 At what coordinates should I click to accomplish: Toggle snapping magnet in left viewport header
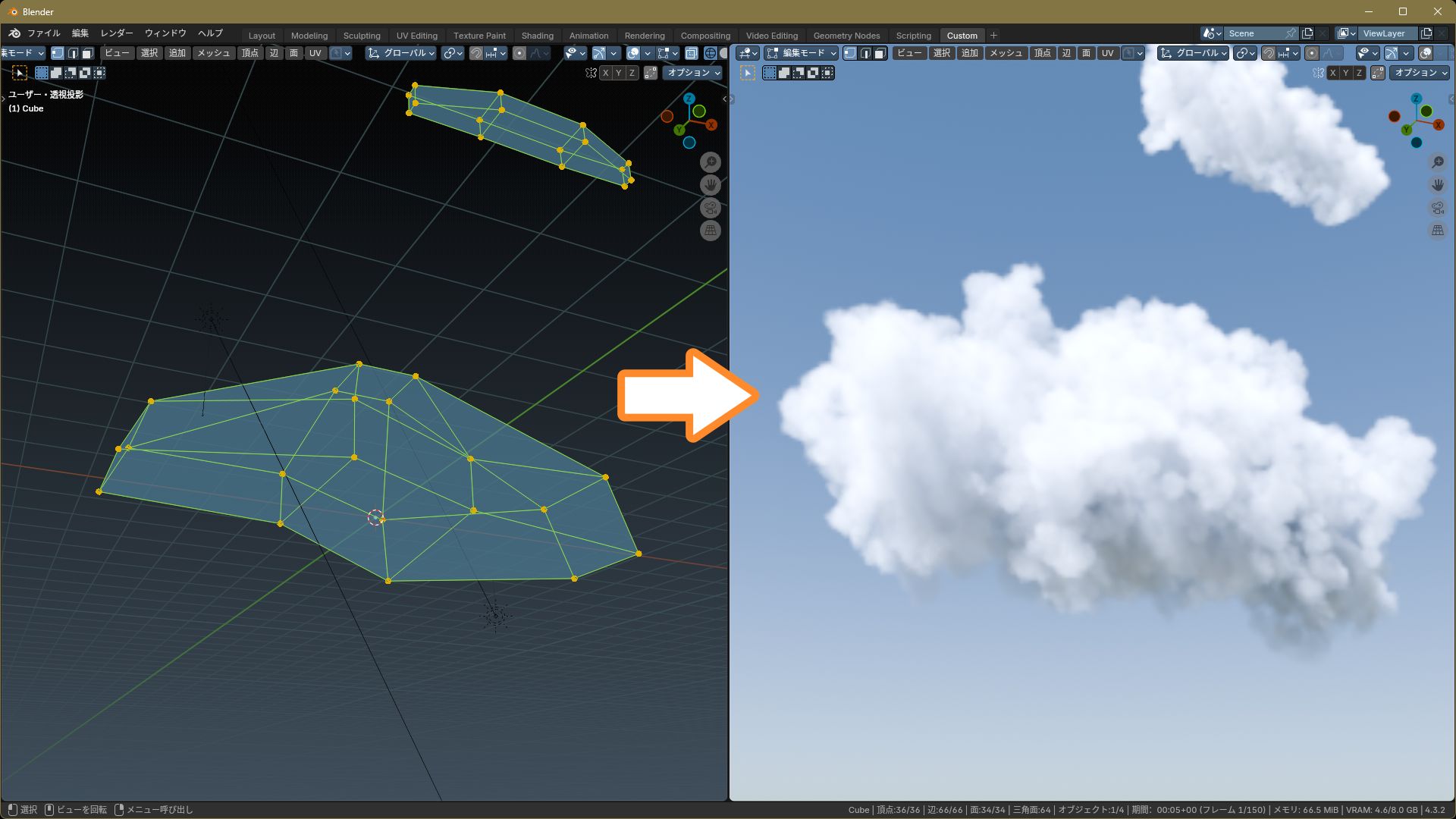475,53
